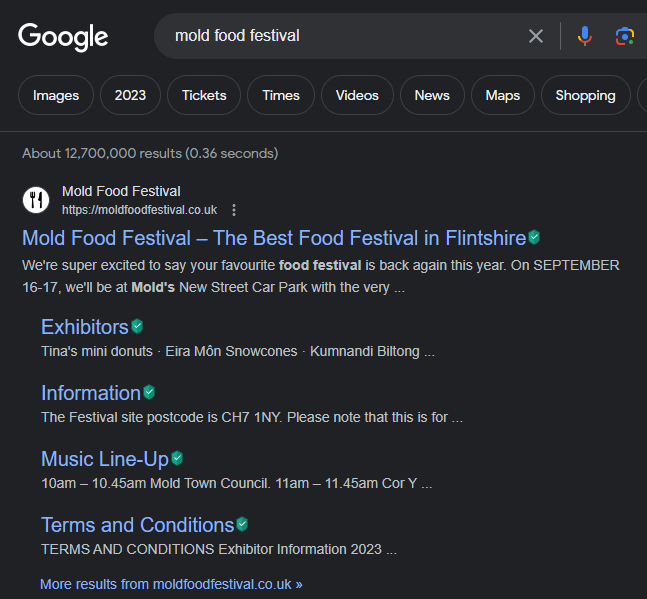Start voice search with microphone icon
The image size is (647, 599).
pos(584,36)
